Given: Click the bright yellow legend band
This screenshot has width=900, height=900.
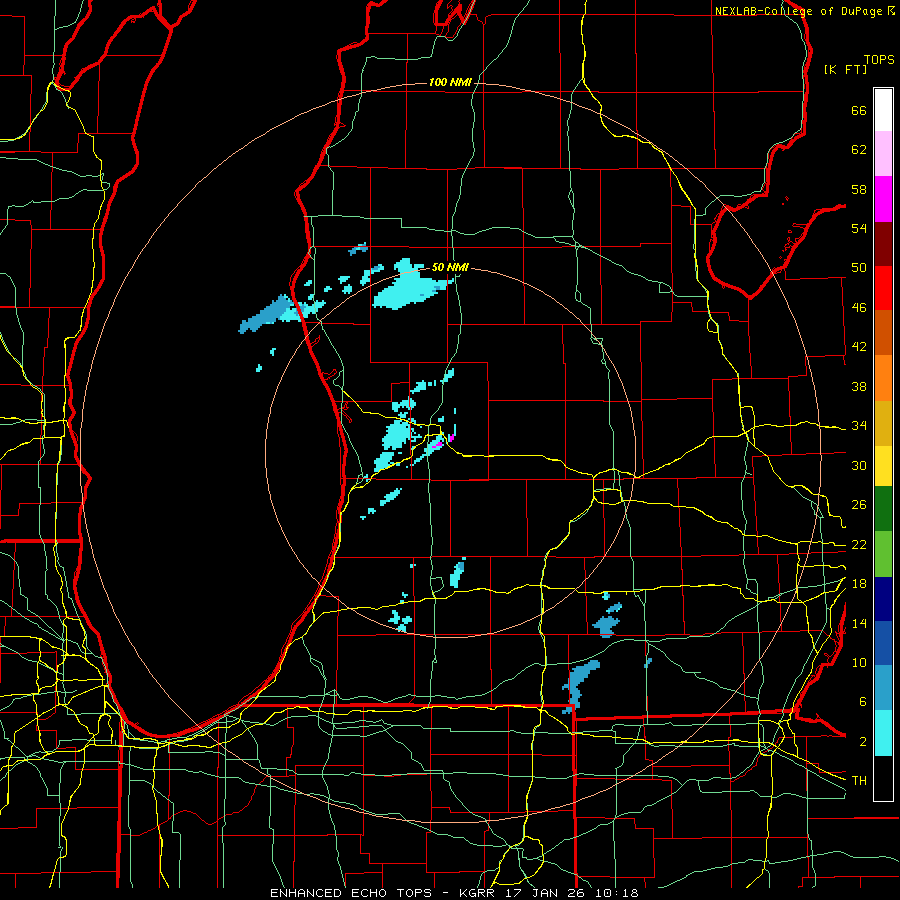Looking at the screenshot, I should [883, 466].
